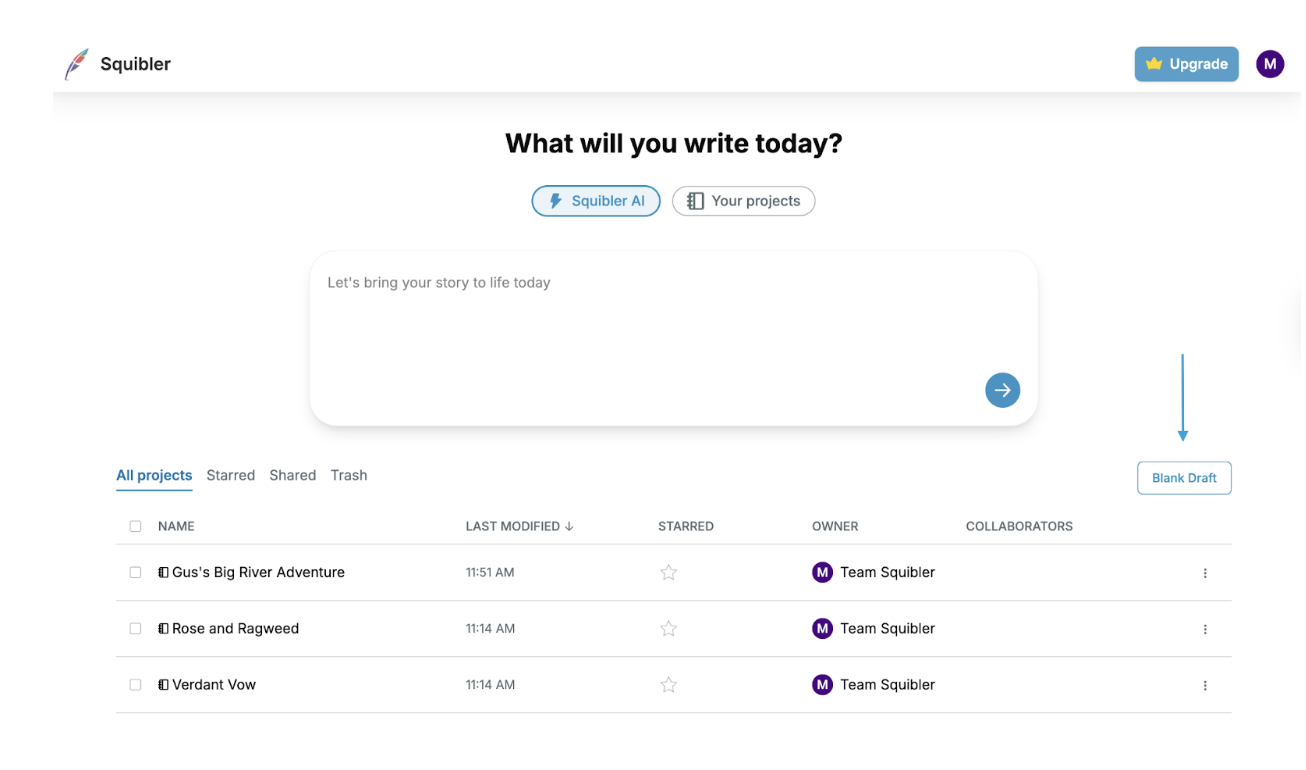Open more options for Gus's Big River Adventure
1306x770 pixels.
[x=1205, y=573]
